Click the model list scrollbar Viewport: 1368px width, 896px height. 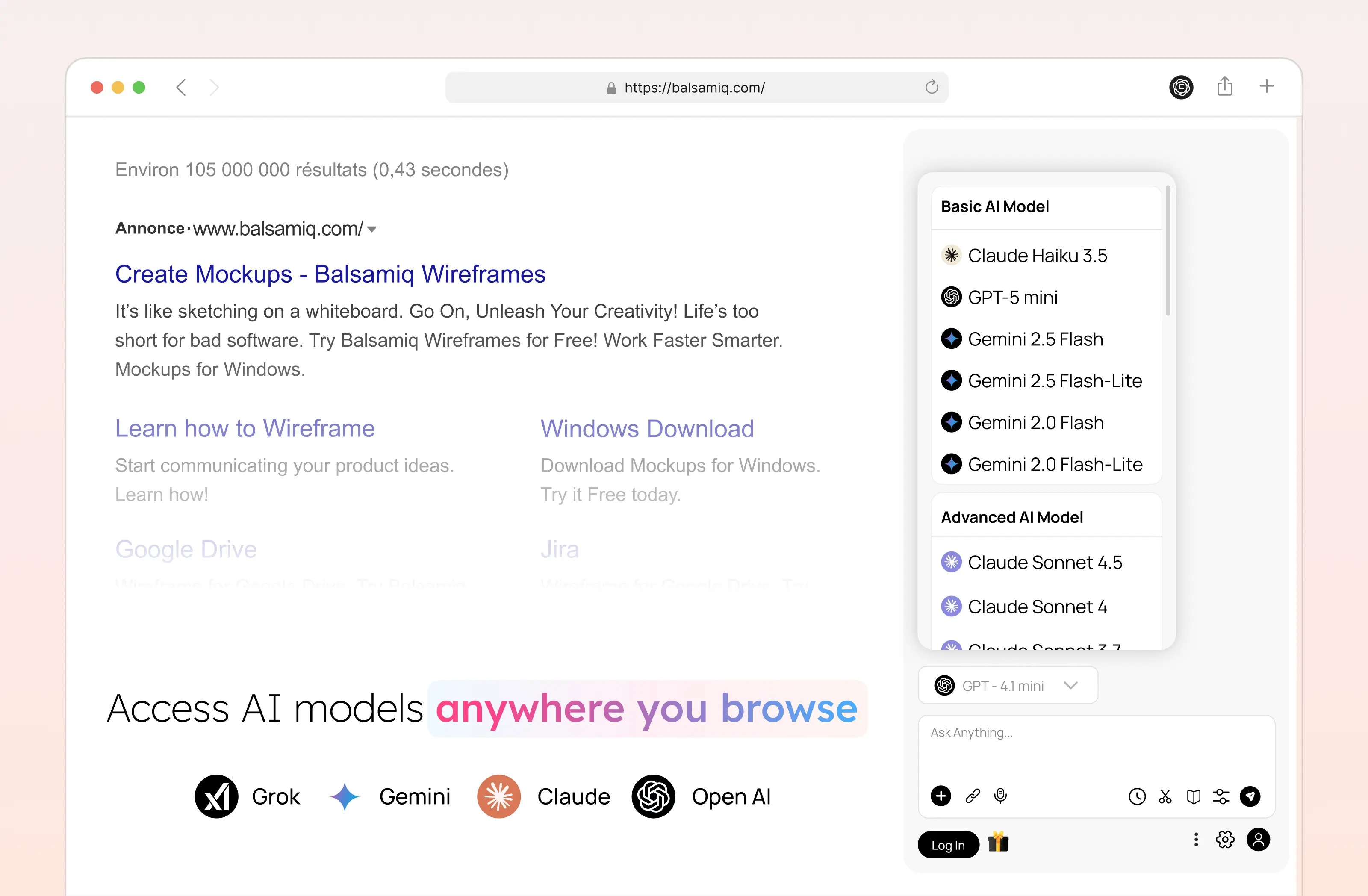1168,251
